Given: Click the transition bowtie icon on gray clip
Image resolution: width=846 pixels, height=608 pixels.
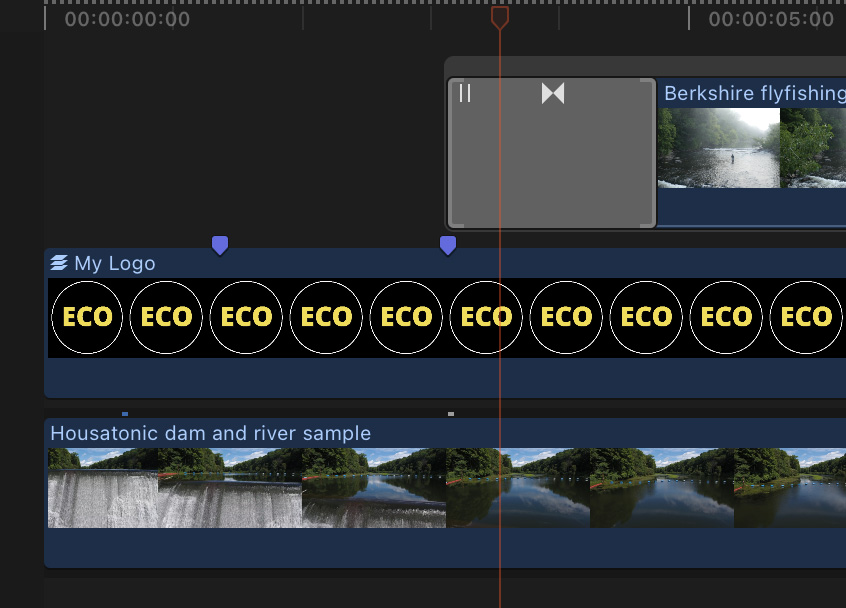Looking at the screenshot, I should pyautogui.click(x=553, y=93).
